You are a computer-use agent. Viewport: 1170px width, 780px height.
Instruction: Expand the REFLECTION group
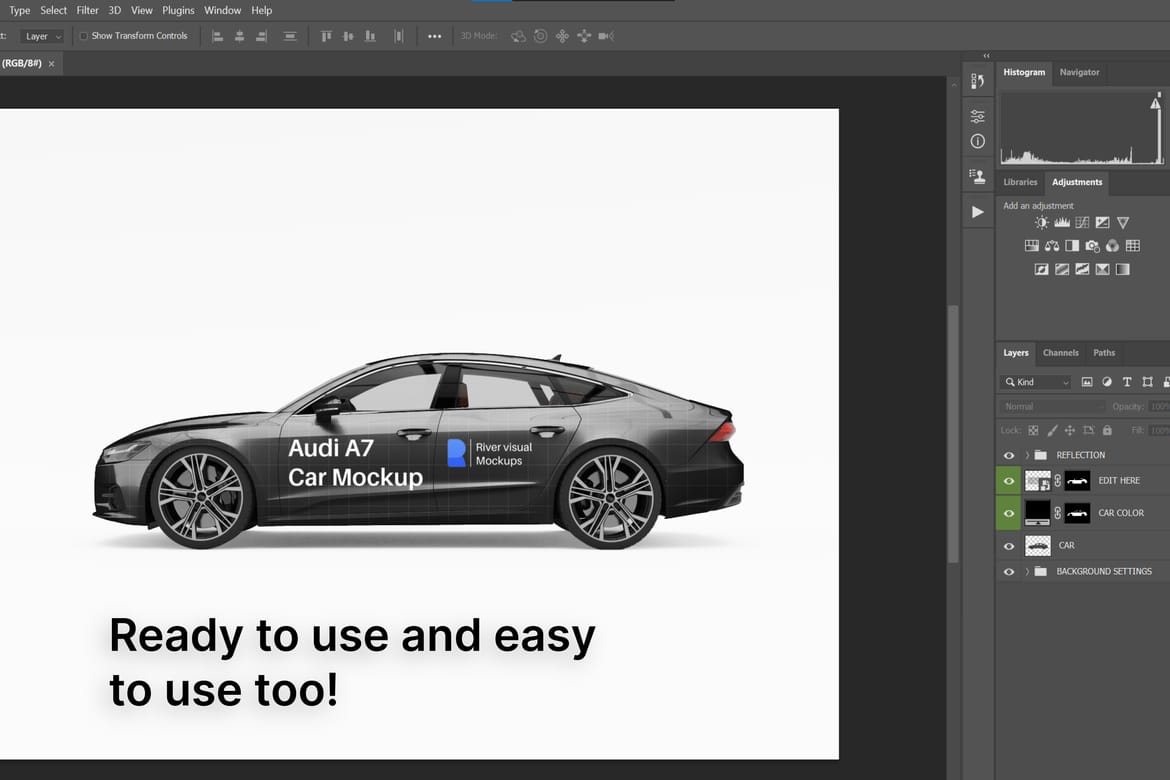click(x=1027, y=455)
